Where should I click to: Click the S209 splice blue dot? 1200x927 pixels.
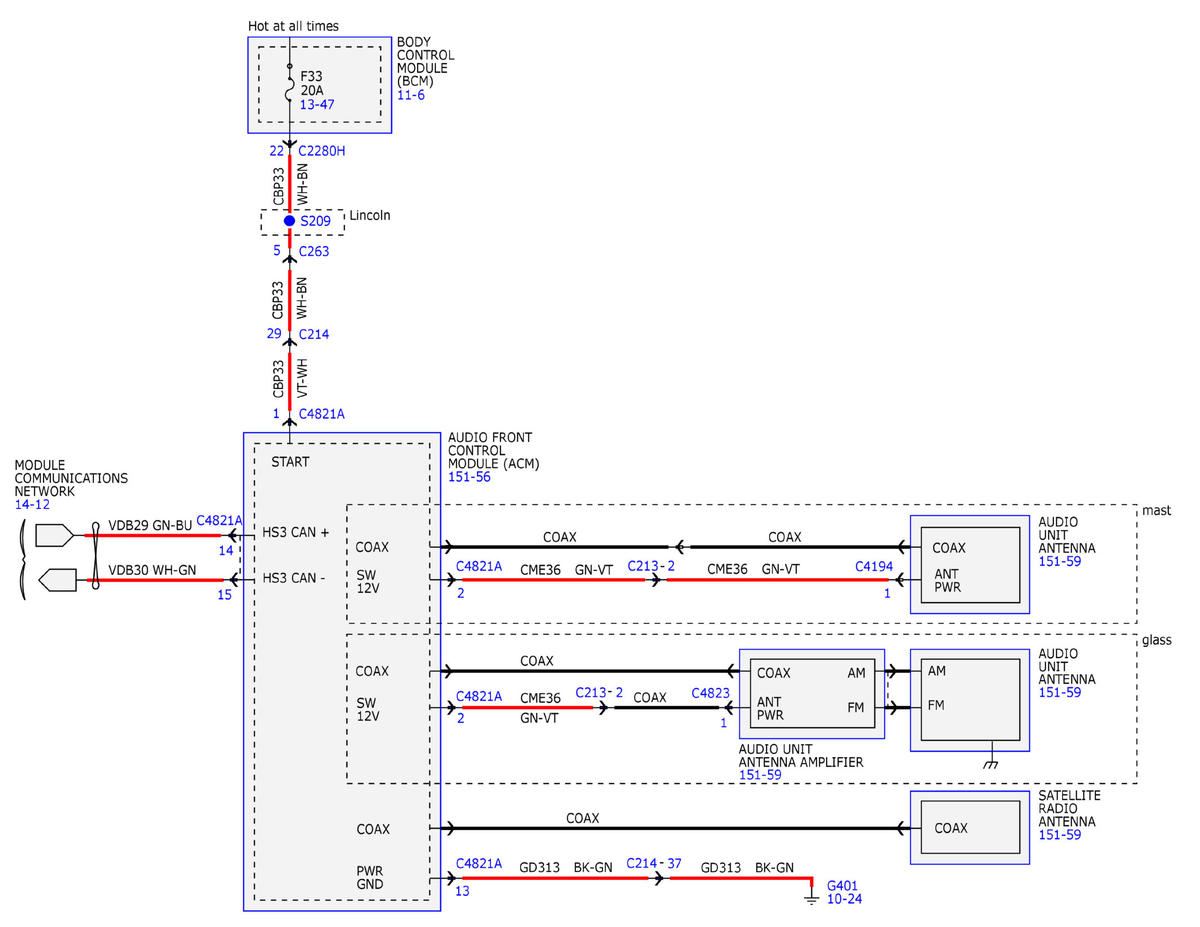[x=290, y=221]
